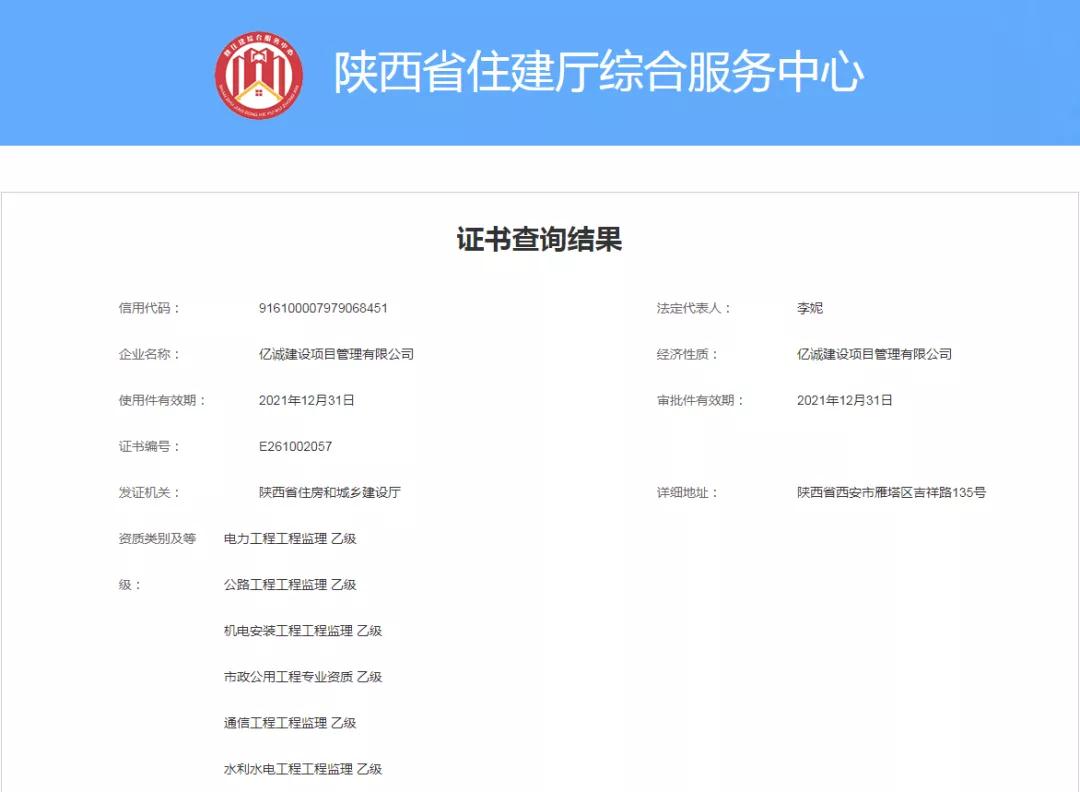Image resolution: width=1080 pixels, height=792 pixels.
Task: Click the qualification entry 电力工程工程监理 乙级
Action: (291, 538)
